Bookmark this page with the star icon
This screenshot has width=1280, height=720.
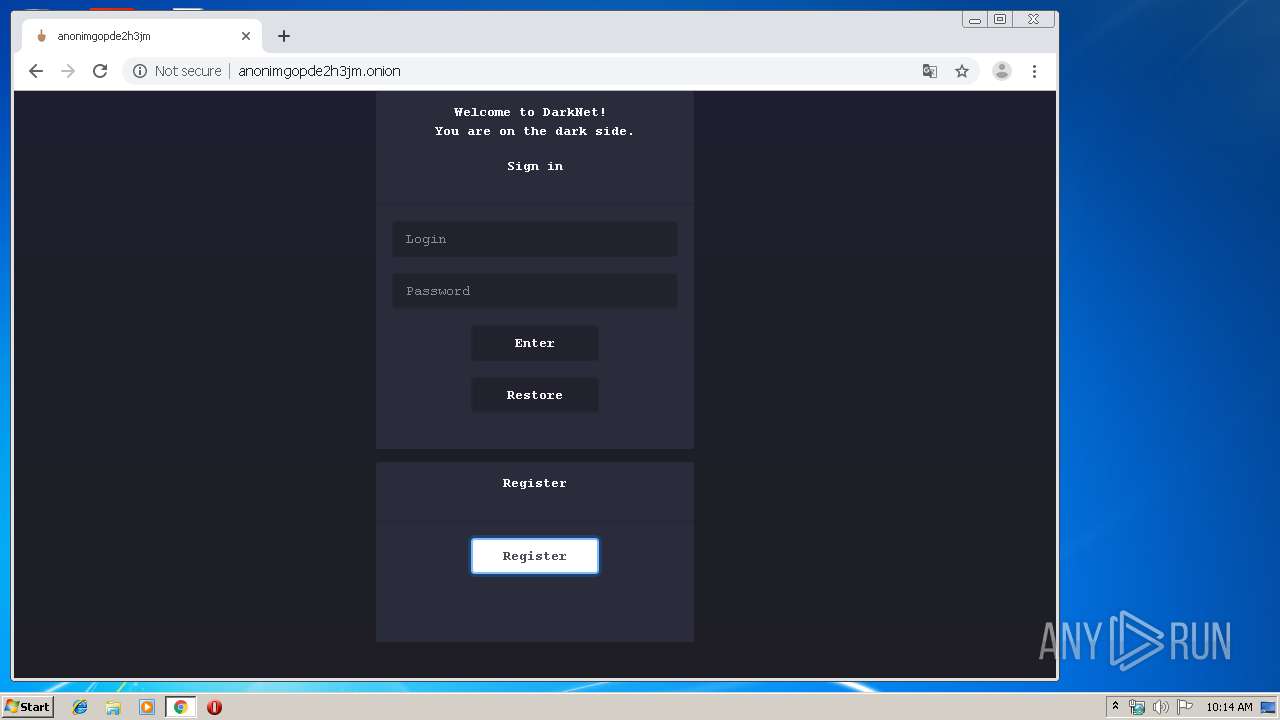pos(962,71)
